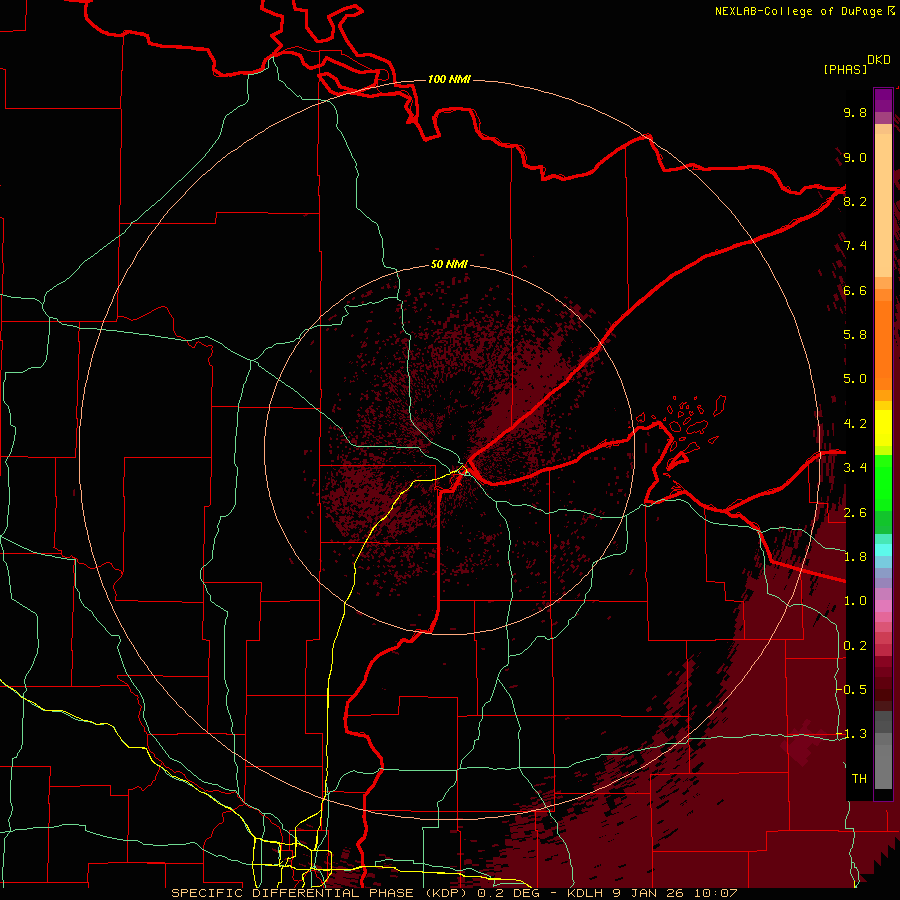Click the SPECIFIC DIFFERENTIAL PHASE caption text
The width and height of the screenshot is (900, 900).
pos(292,893)
